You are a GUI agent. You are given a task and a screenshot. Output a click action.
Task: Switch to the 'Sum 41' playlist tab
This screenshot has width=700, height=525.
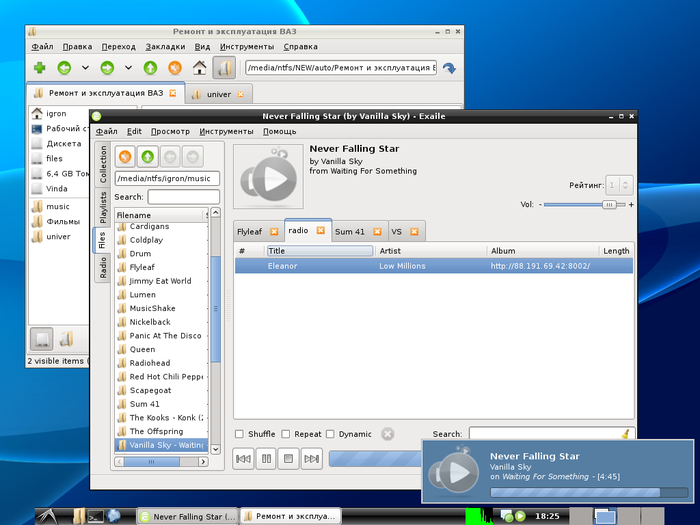coord(350,232)
